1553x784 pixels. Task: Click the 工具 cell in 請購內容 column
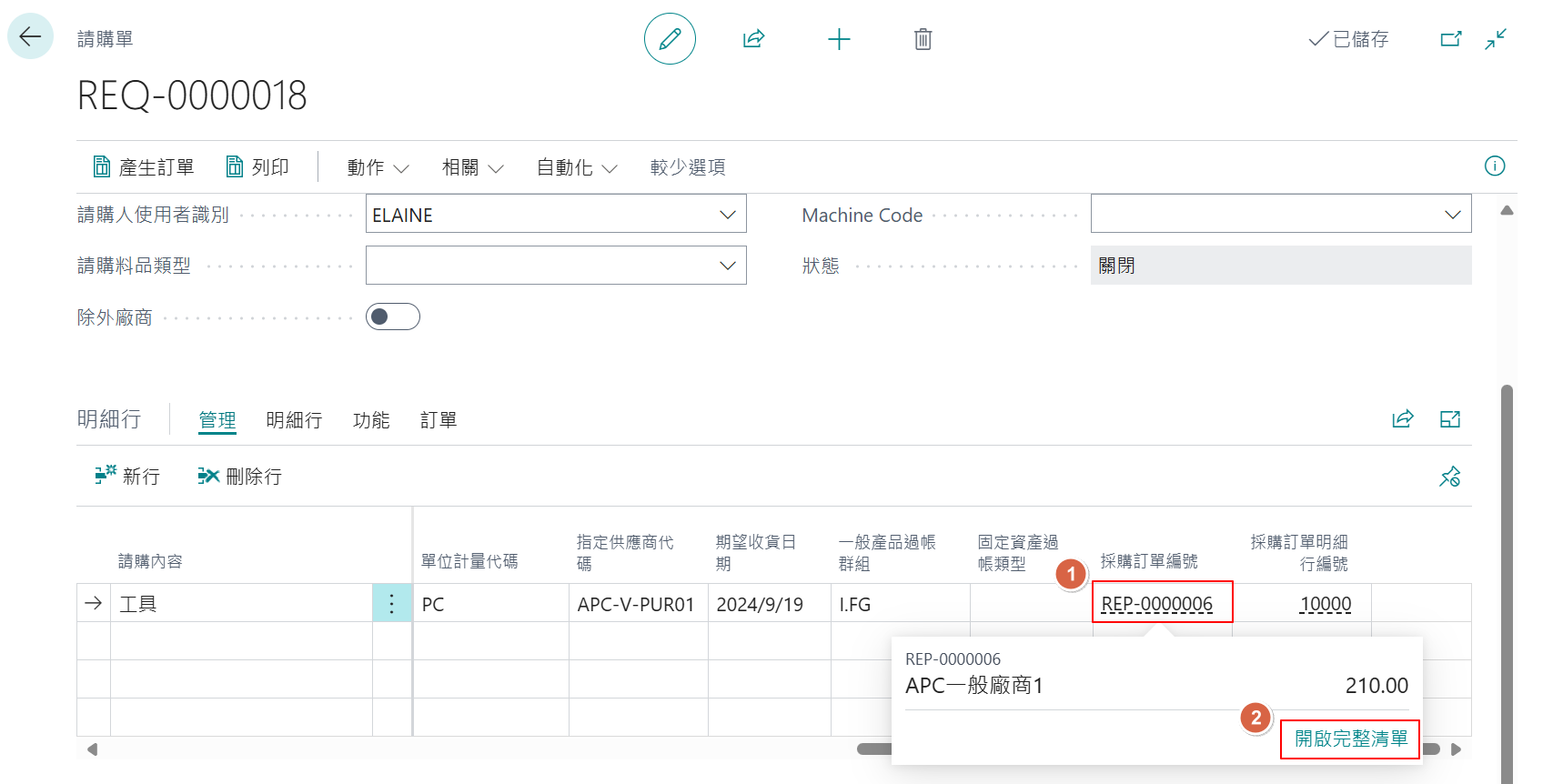click(241, 603)
